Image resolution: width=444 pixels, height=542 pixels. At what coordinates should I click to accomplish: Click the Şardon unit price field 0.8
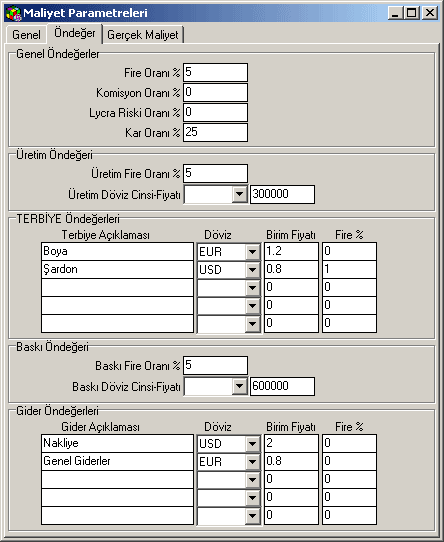point(291,269)
